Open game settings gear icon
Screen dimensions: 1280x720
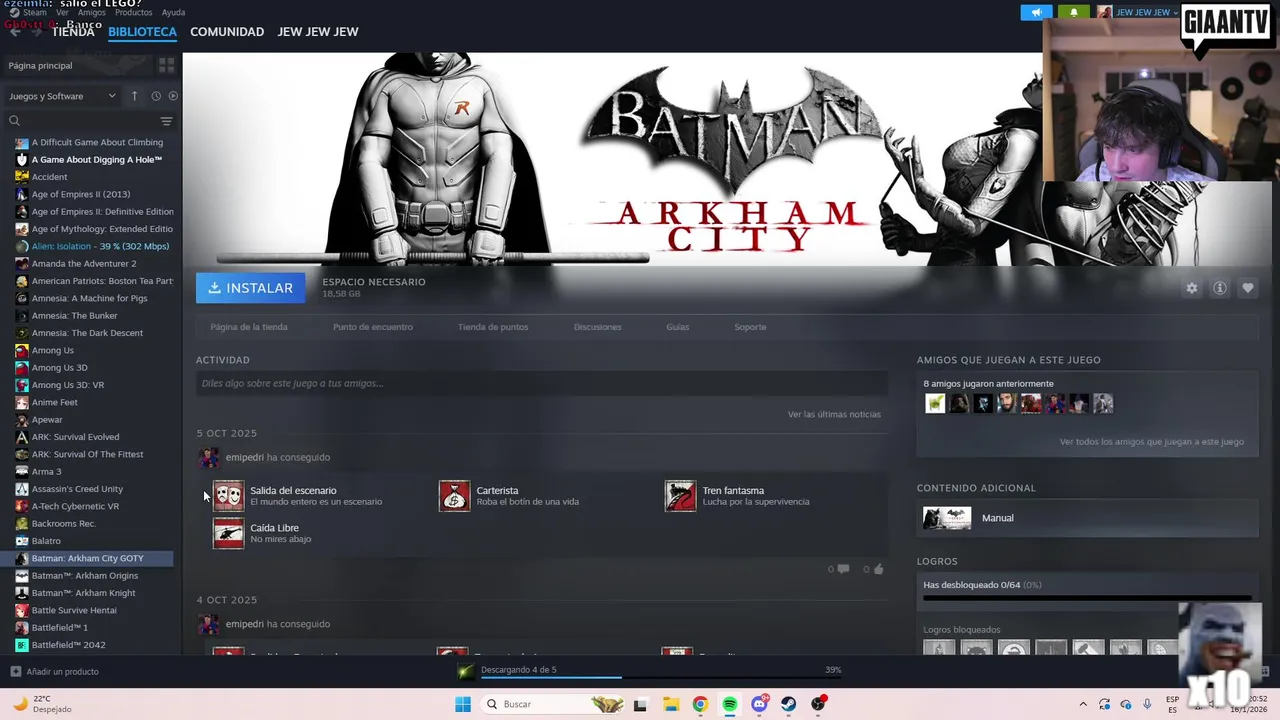coord(1191,288)
